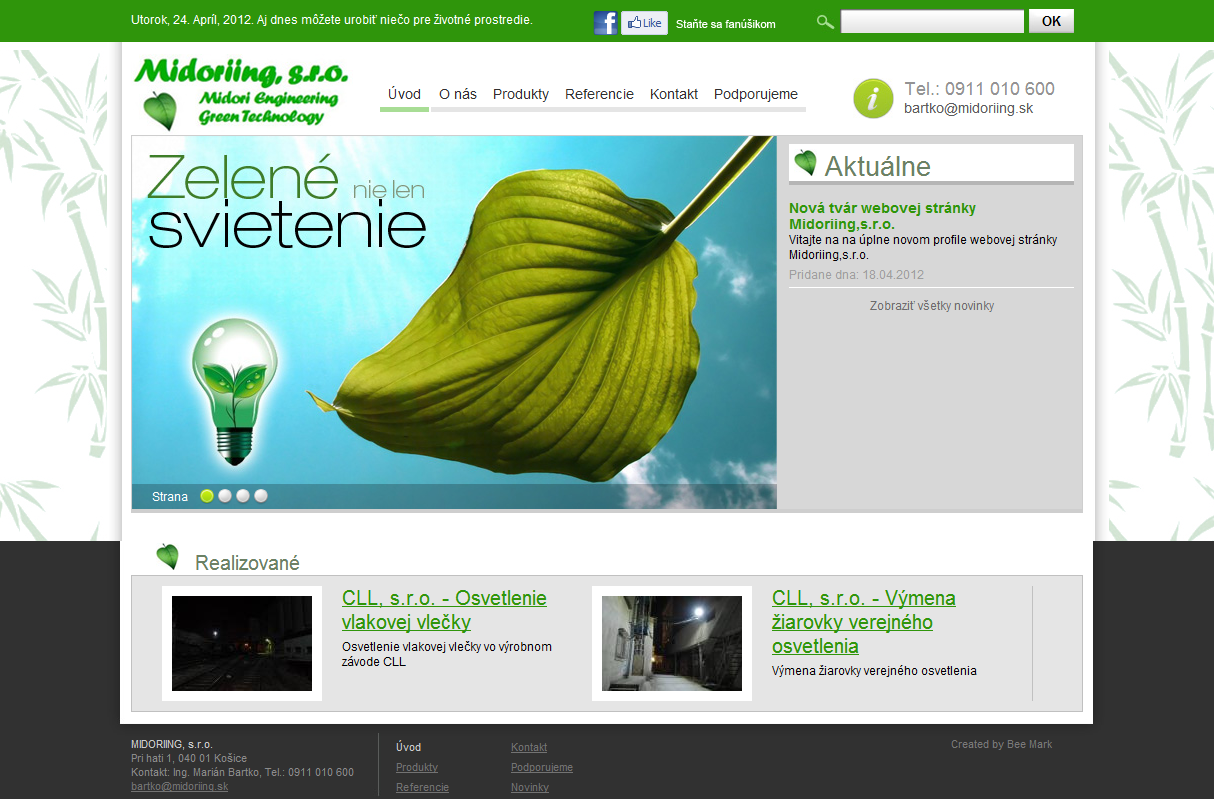The height and width of the screenshot is (799, 1214).
Task: Go to the Referencie menu page
Action: click(599, 94)
